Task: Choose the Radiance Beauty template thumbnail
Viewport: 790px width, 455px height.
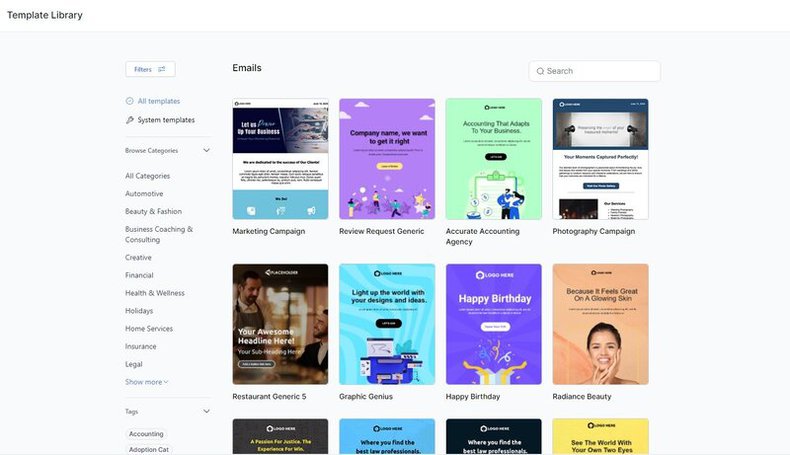Action: click(x=600, y=324)
